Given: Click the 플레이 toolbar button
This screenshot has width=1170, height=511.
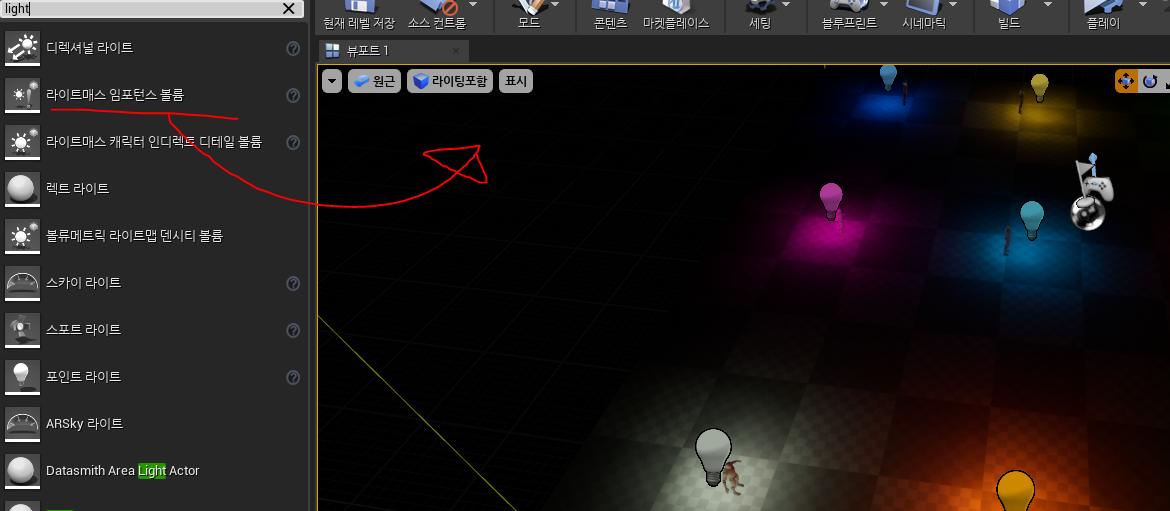Looking at the screenshot, I should (1105, 16).
